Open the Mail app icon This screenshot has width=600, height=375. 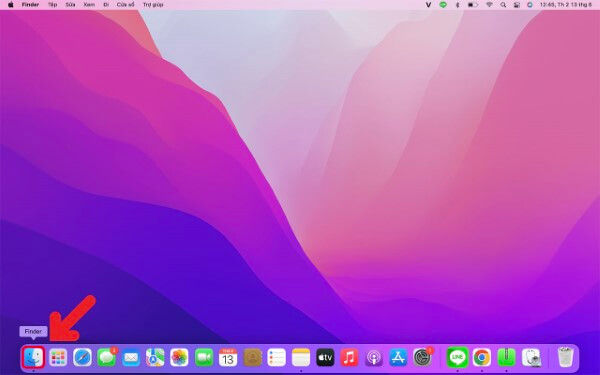131,358
